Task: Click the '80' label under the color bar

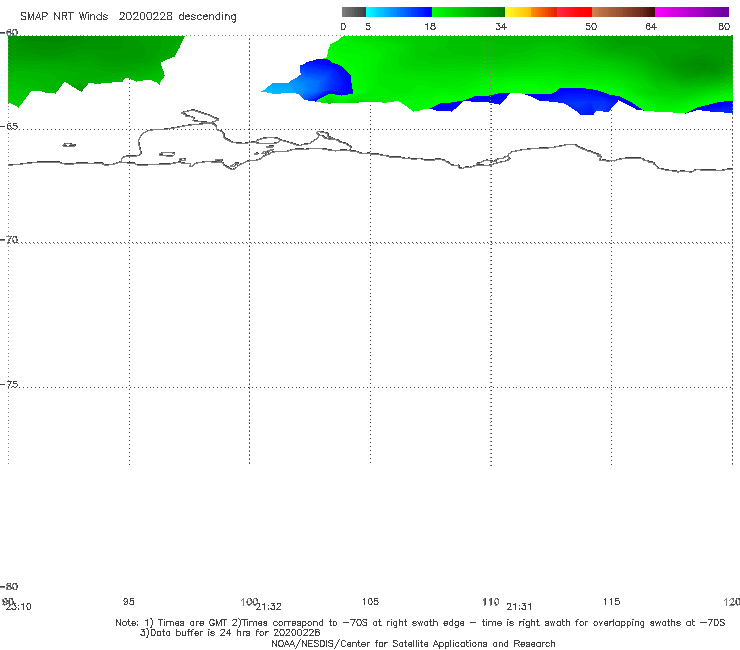Action: click(x=724, y=26)
